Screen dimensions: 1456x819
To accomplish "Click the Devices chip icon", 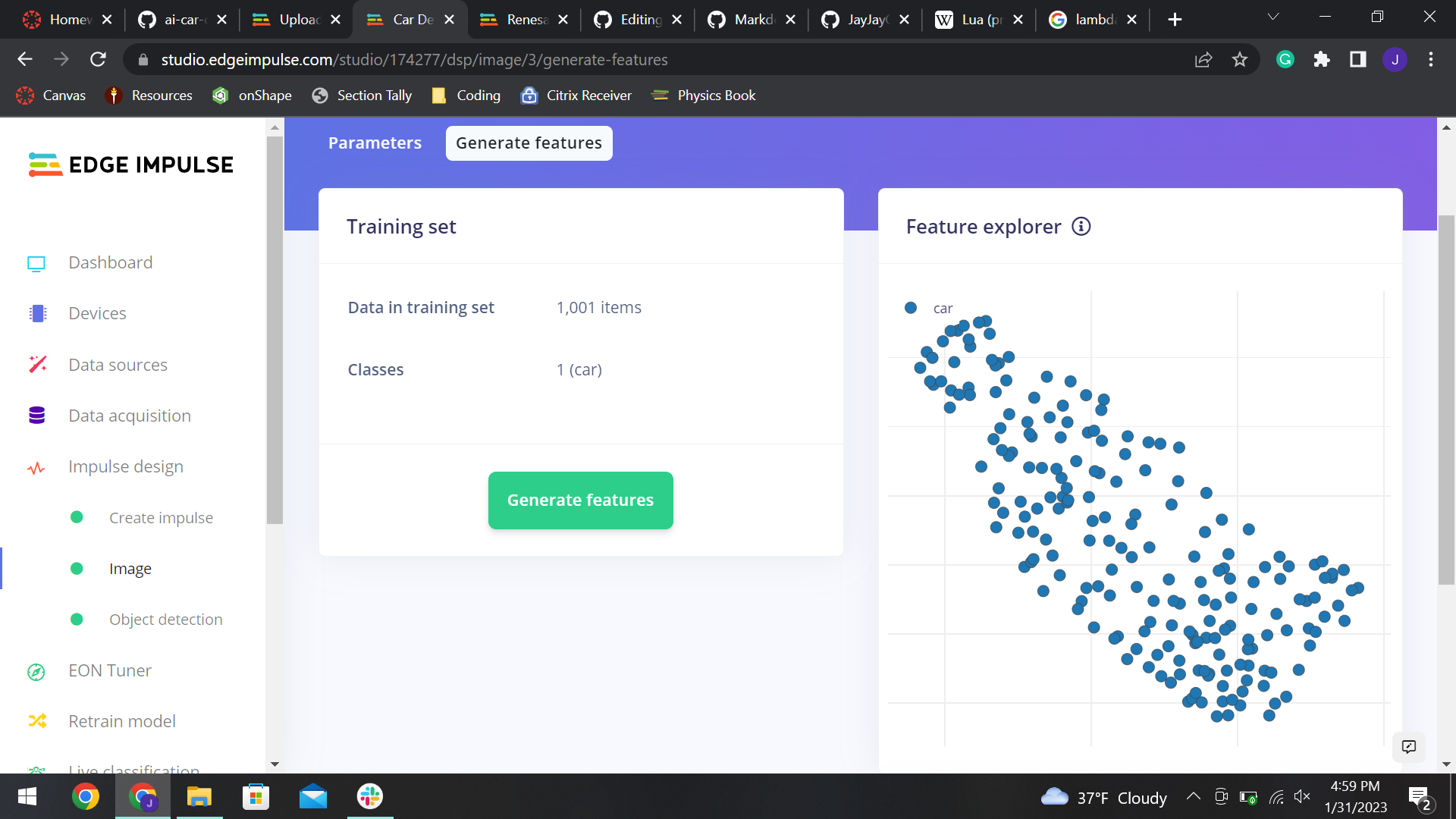I will [x=37, y=313].
